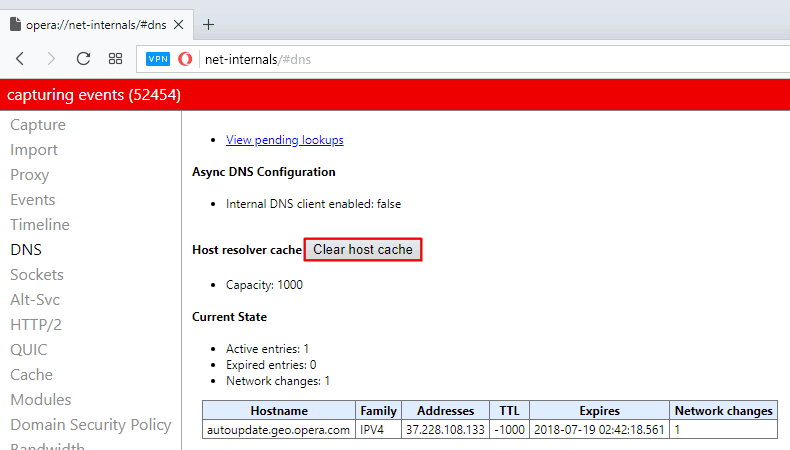This screenshot has height=450, width=790.
Task: Click the Expired entries: 0 line
Action: tap(271, 365)
